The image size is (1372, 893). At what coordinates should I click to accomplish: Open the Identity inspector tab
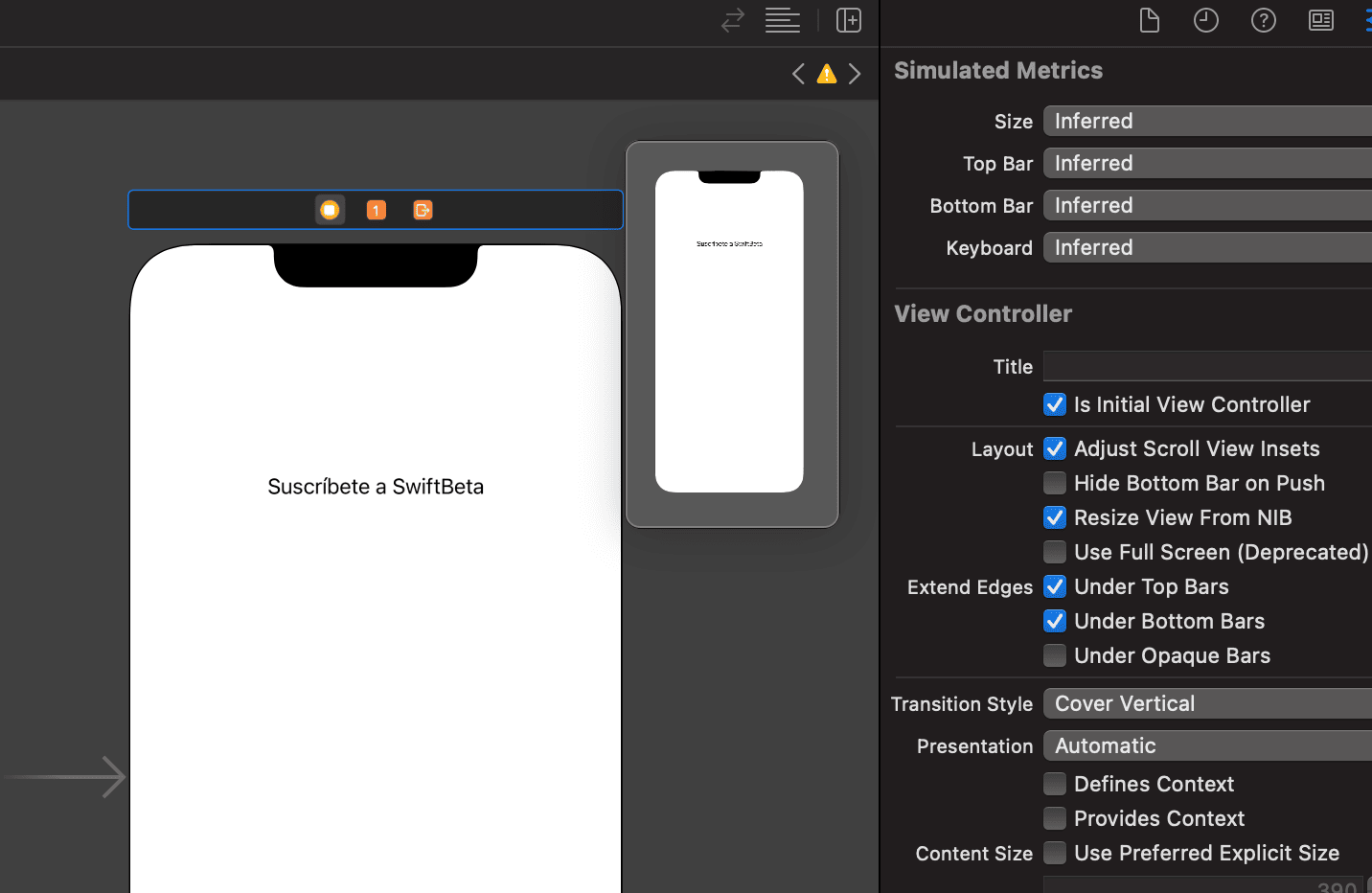tap(1321, 20)
